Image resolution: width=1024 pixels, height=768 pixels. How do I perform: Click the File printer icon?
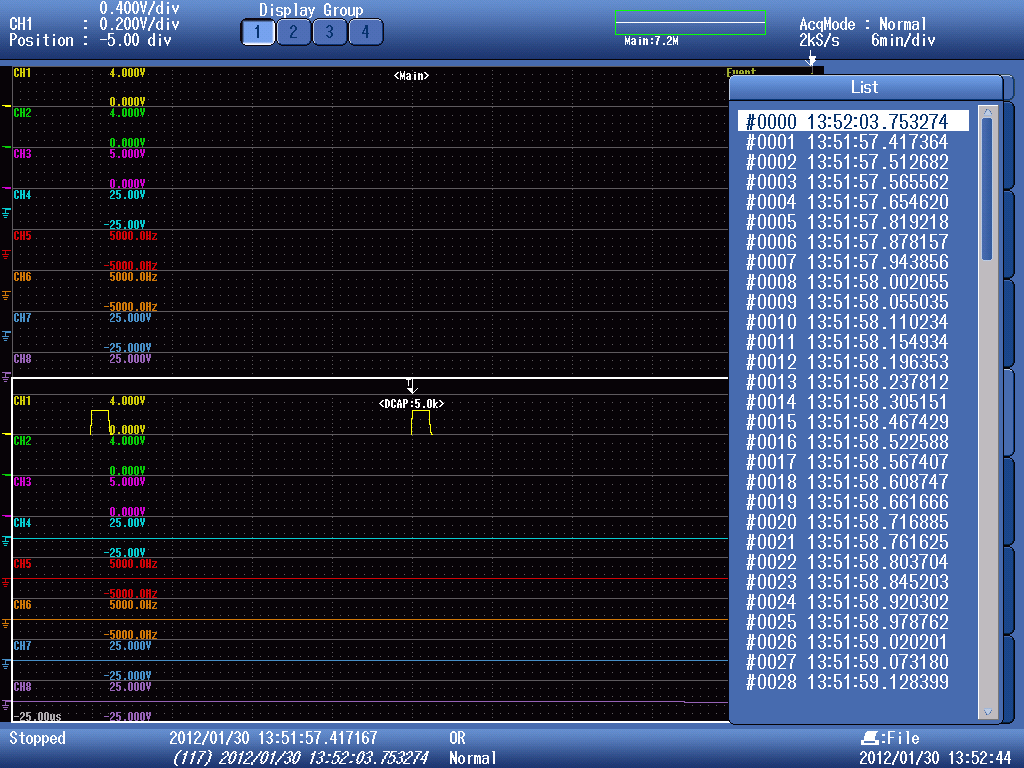coord(870,738)
